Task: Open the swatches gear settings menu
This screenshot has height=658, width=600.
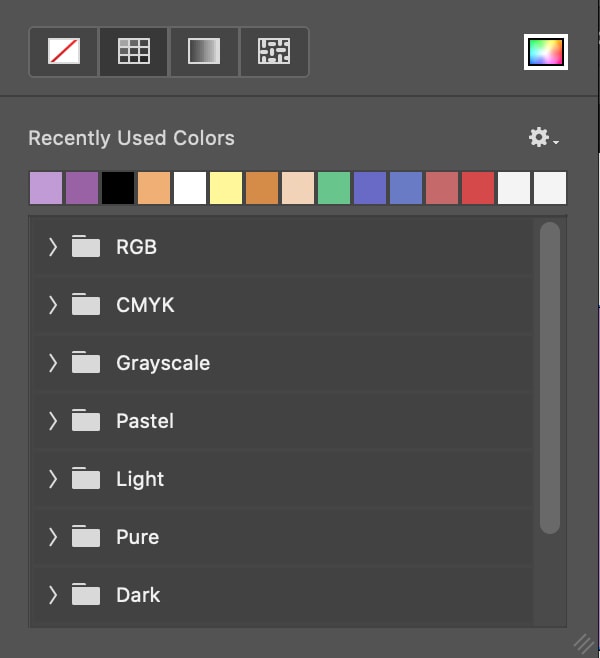Action: click(x=541, y=138)
